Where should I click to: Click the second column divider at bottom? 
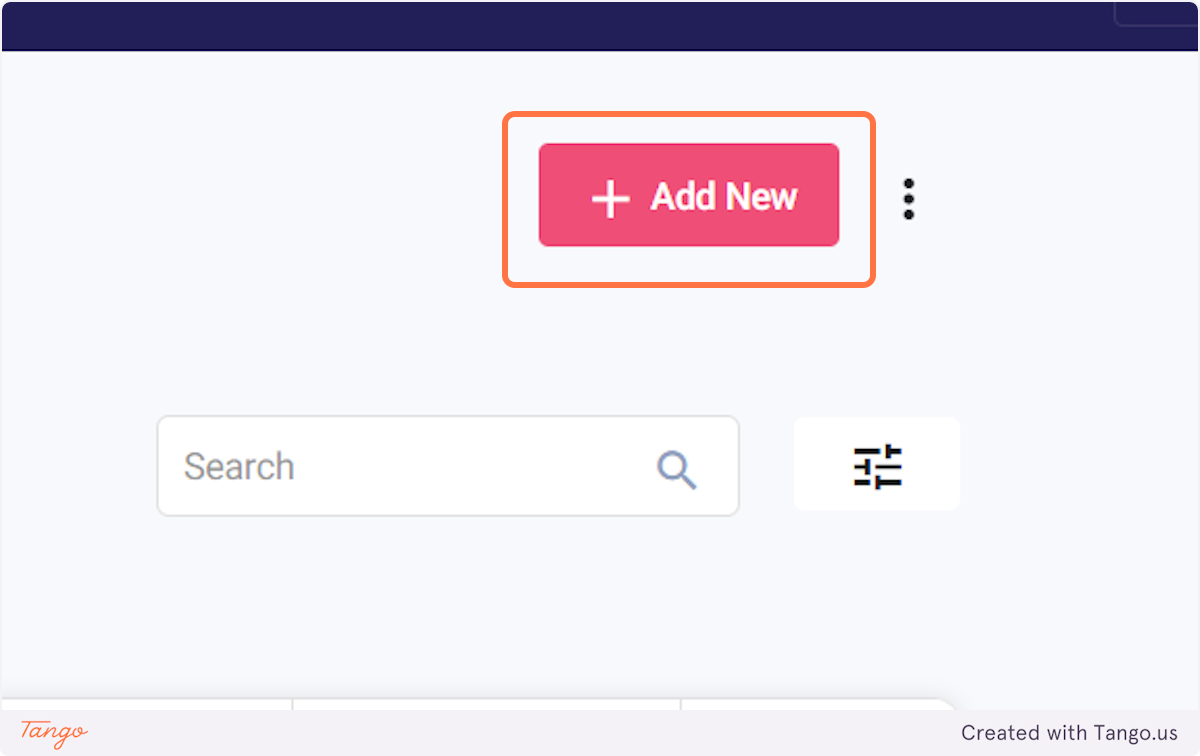click(681, 705)
